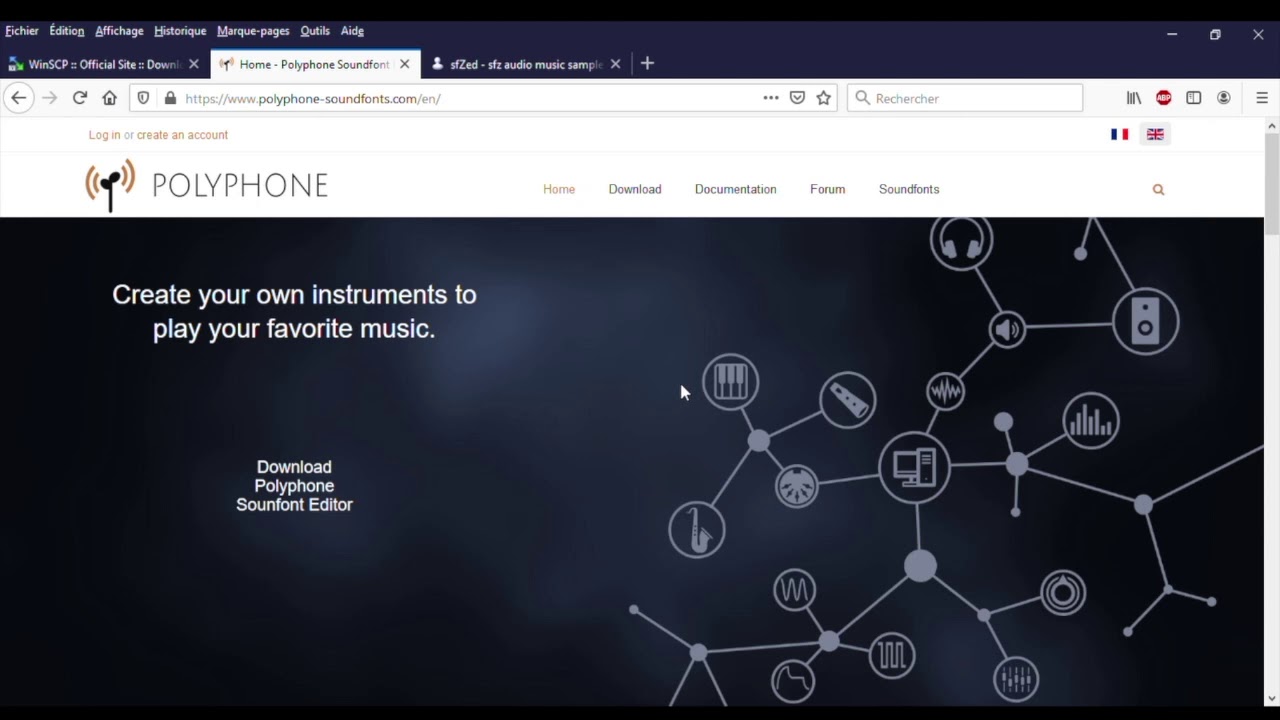Bookmark this page with the star
This screenshot has height=720, width=1280.
point(824,98)
